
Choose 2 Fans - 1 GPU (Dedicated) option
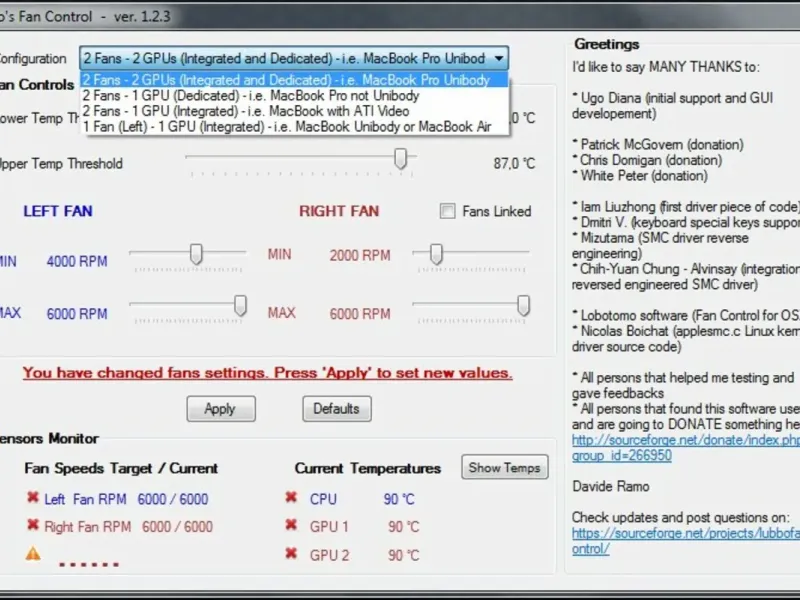[294, 95]
